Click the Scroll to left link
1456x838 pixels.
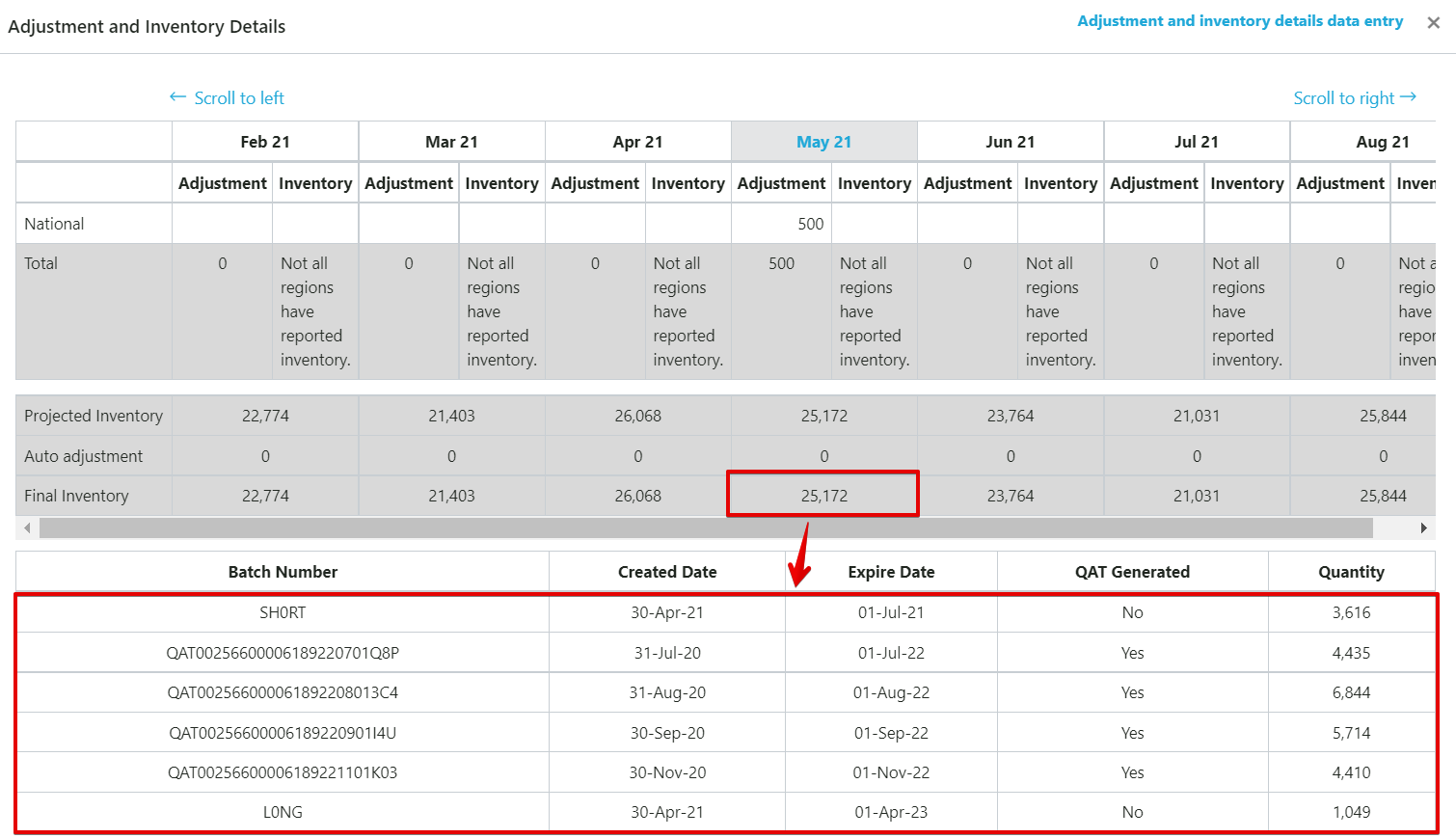point(228,97)
